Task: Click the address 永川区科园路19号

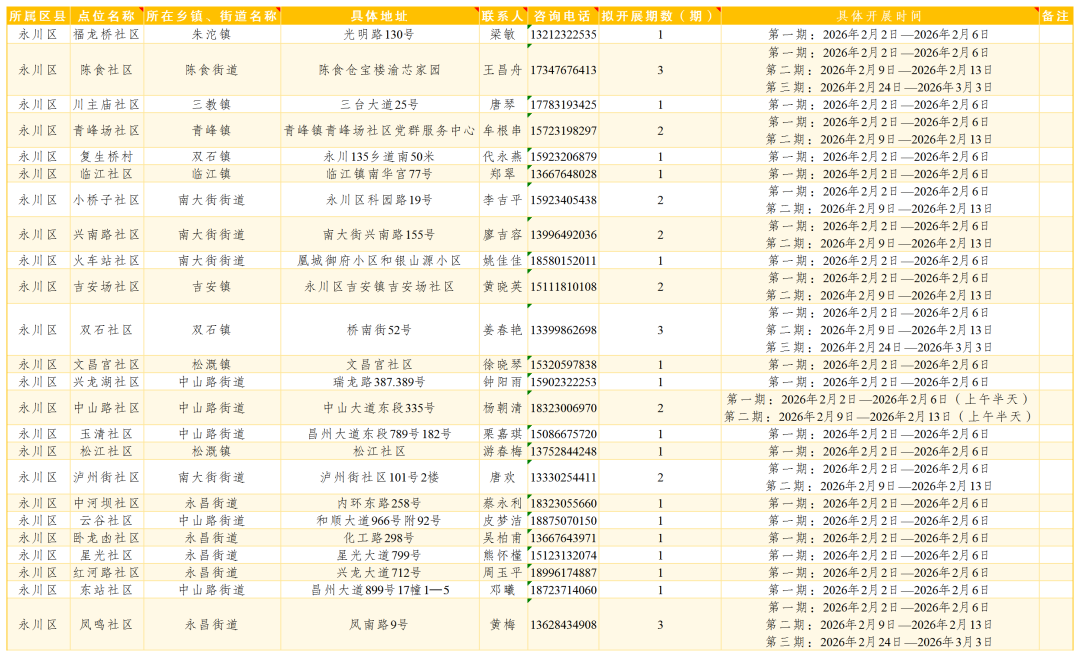Action: point(380,200)
